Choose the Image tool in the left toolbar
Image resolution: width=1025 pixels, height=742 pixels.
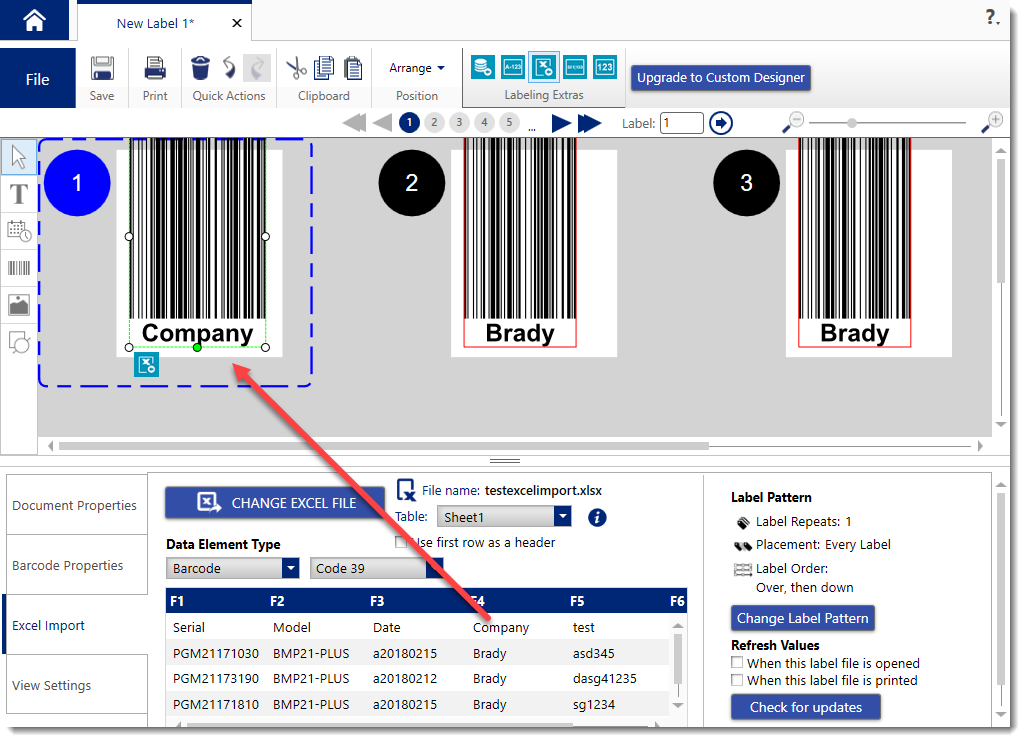coord(19,305)
